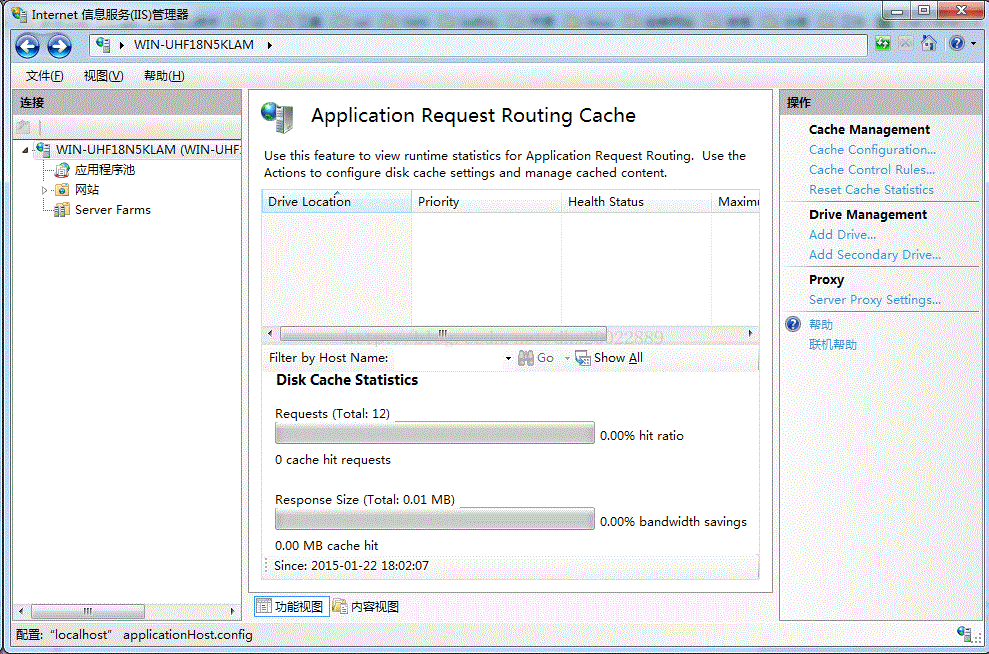Image resolution: width=989 pixels, height=654 pixels.
Task: Open the help icon dropdown arrow
Action: pyautogui.click(x=973, y=44)
